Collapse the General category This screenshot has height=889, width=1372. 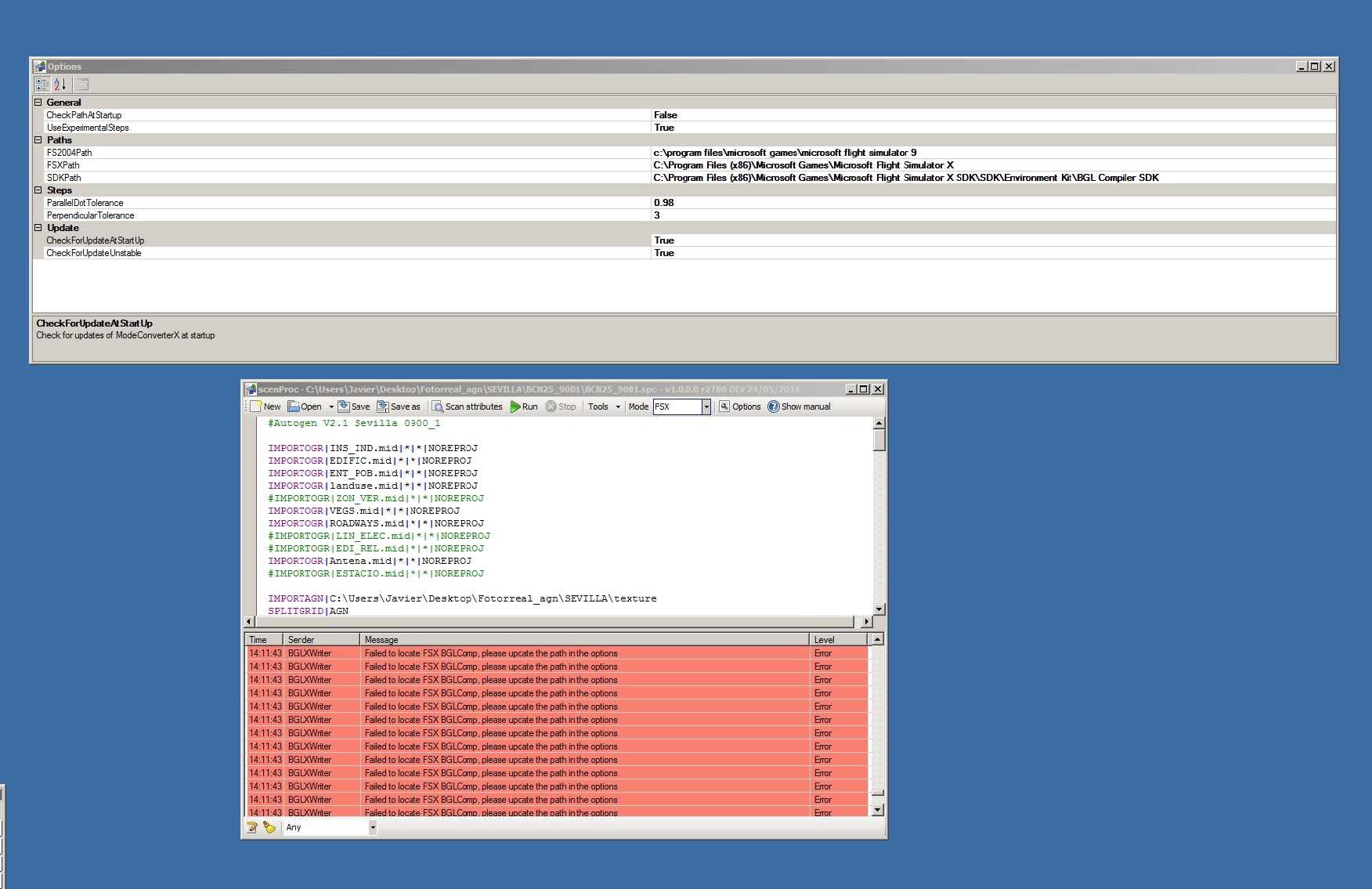pyautogui.click(x=38, y=103)
